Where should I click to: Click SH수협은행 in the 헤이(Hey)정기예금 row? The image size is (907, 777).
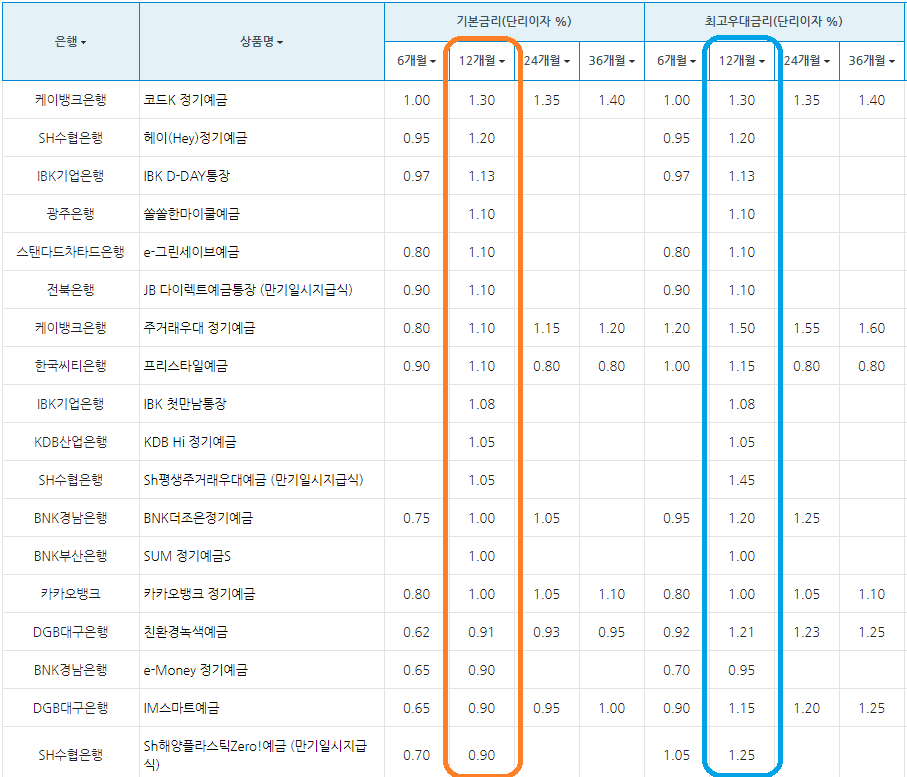(71, 138)
